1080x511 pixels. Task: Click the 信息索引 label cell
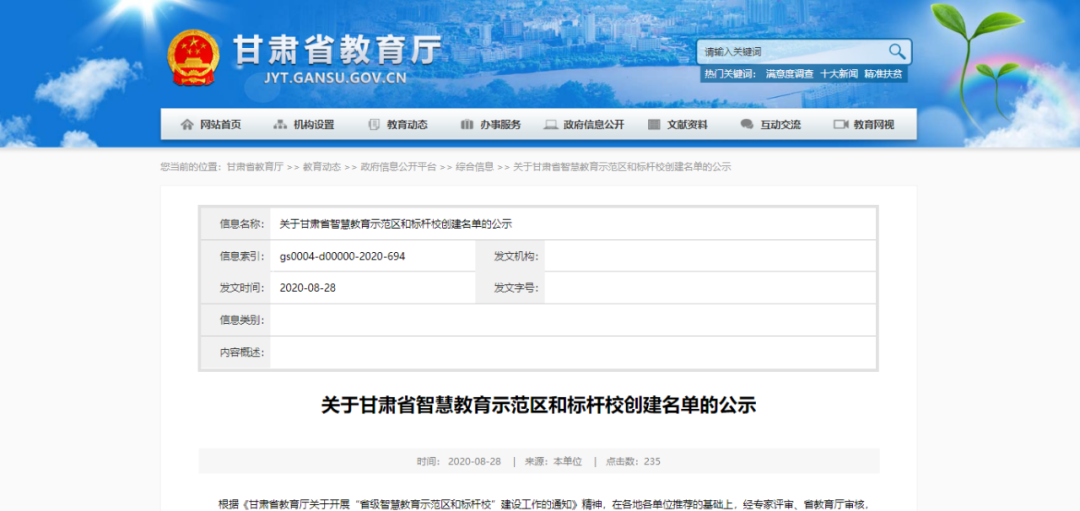(x=236, y=256)
